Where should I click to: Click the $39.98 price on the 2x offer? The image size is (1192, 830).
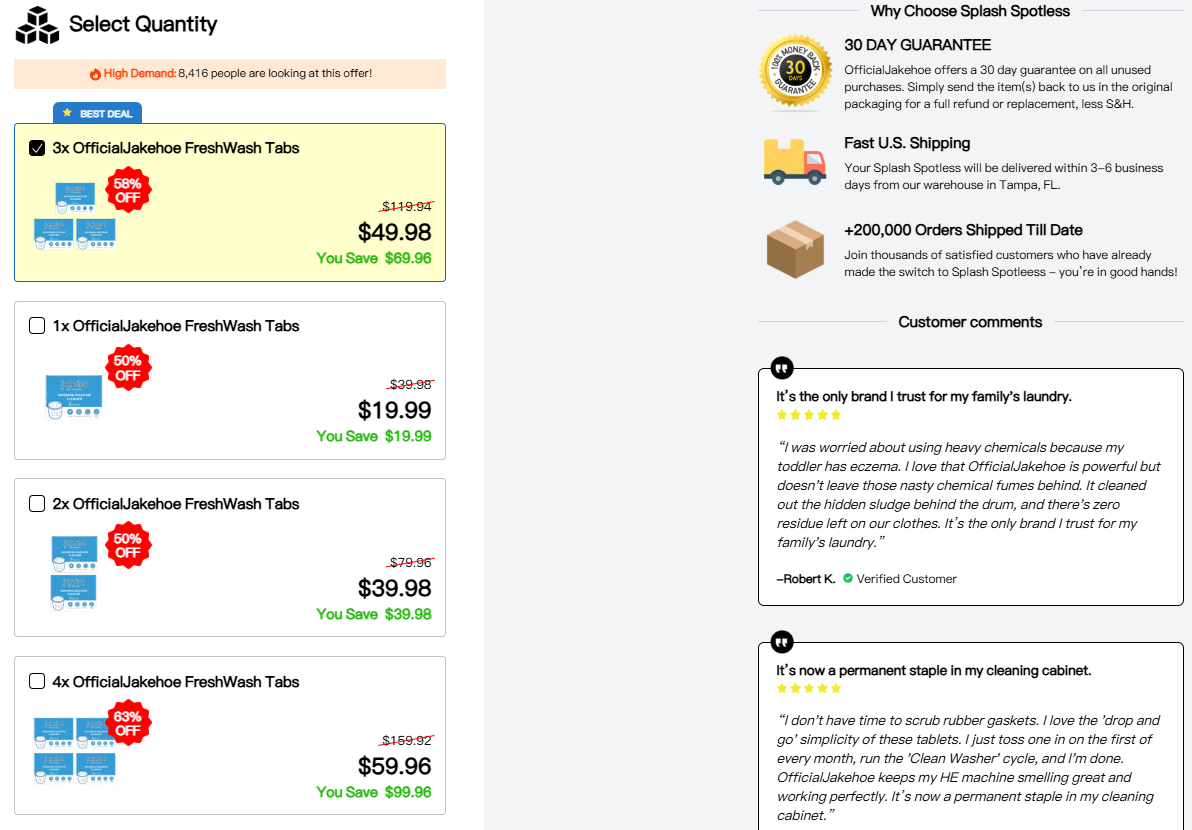click(395, 588)
